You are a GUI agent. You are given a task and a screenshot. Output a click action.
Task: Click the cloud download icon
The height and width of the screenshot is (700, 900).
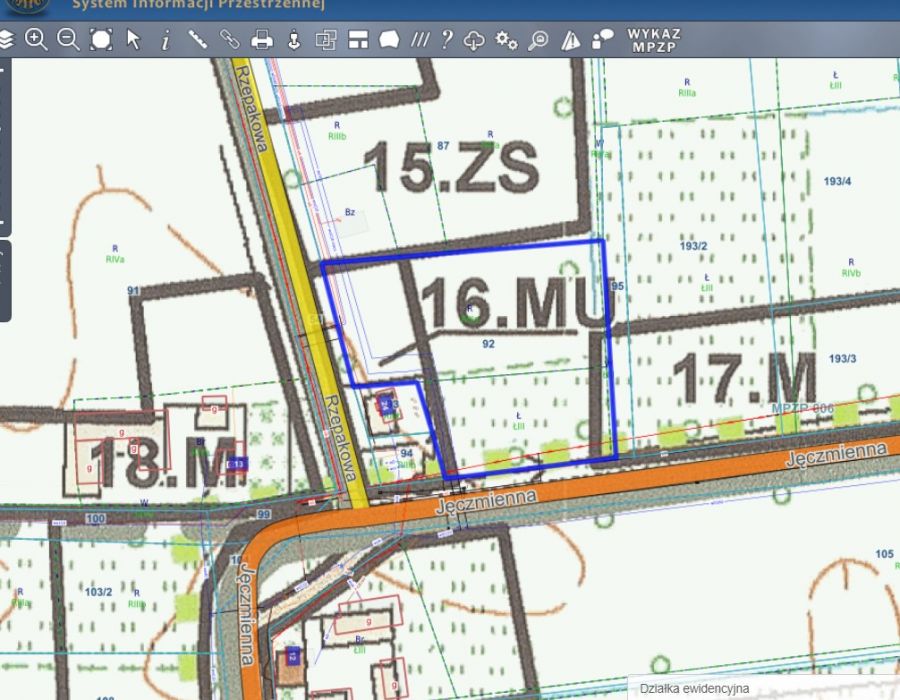coord(475,40)
